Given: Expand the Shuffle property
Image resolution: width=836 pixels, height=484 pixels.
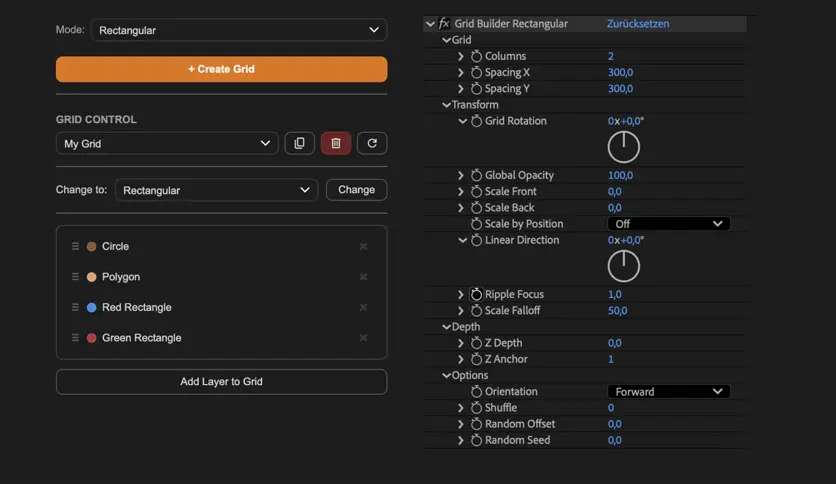Looking at the screenshot, I should click(x=461, y=408).
